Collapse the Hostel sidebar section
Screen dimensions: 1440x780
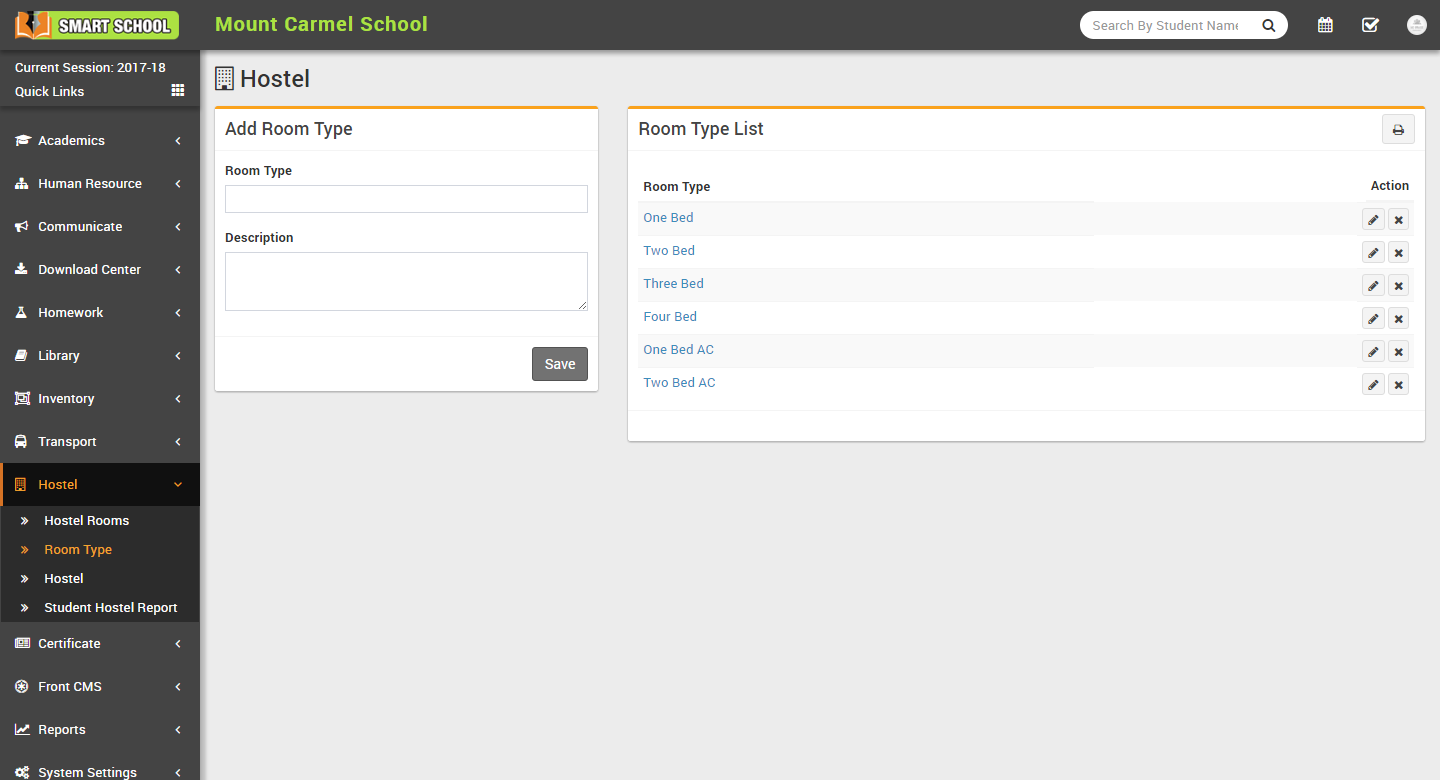coord(99,485)
